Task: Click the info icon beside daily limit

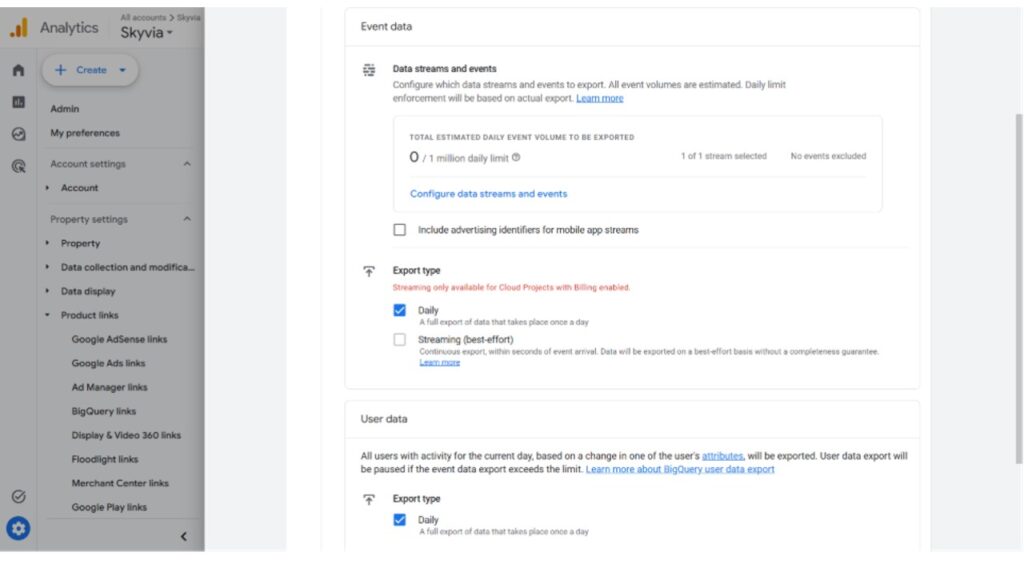Action: [516, 157]
